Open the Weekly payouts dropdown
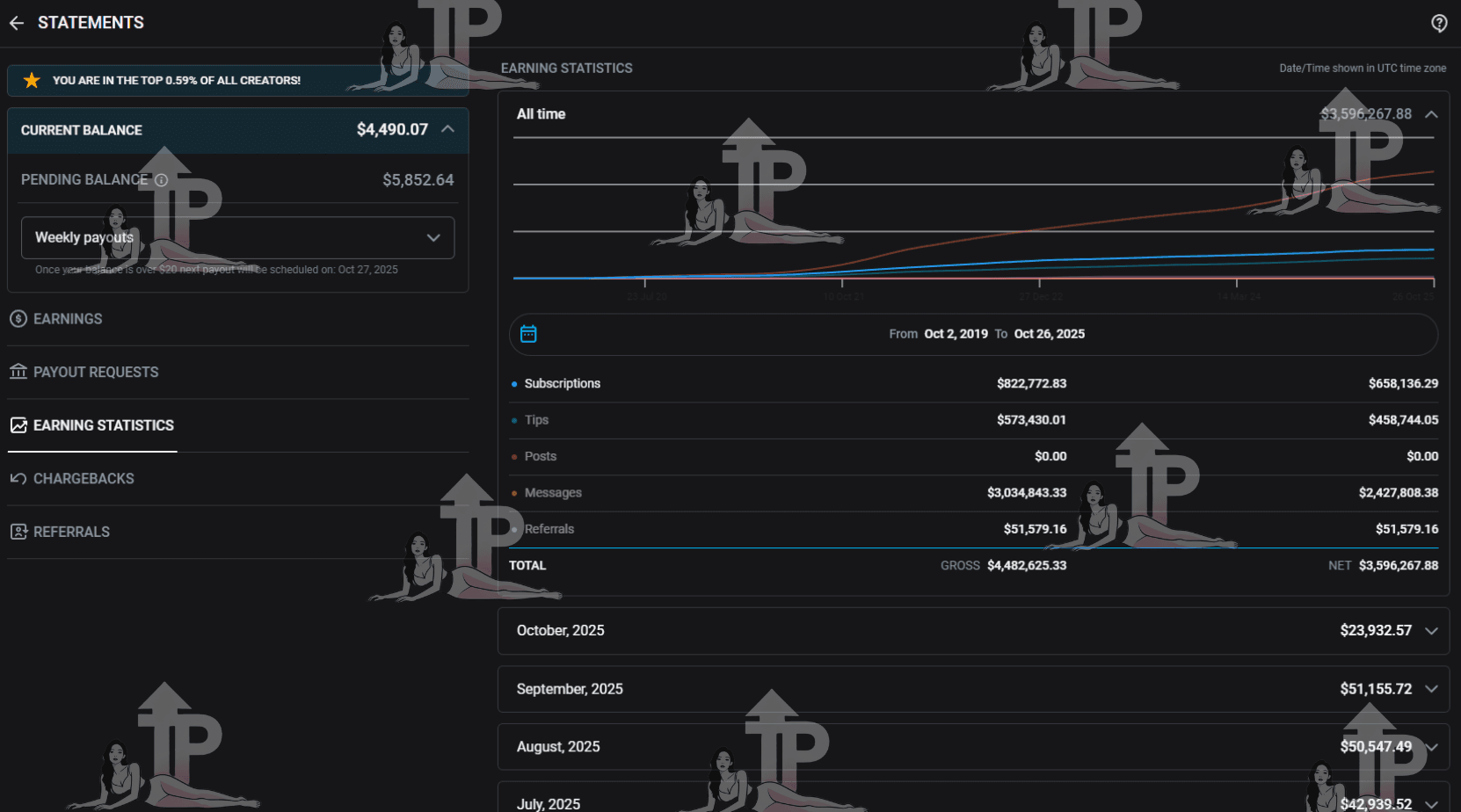This screenshot has height=812, width=1461. point(237,237)
